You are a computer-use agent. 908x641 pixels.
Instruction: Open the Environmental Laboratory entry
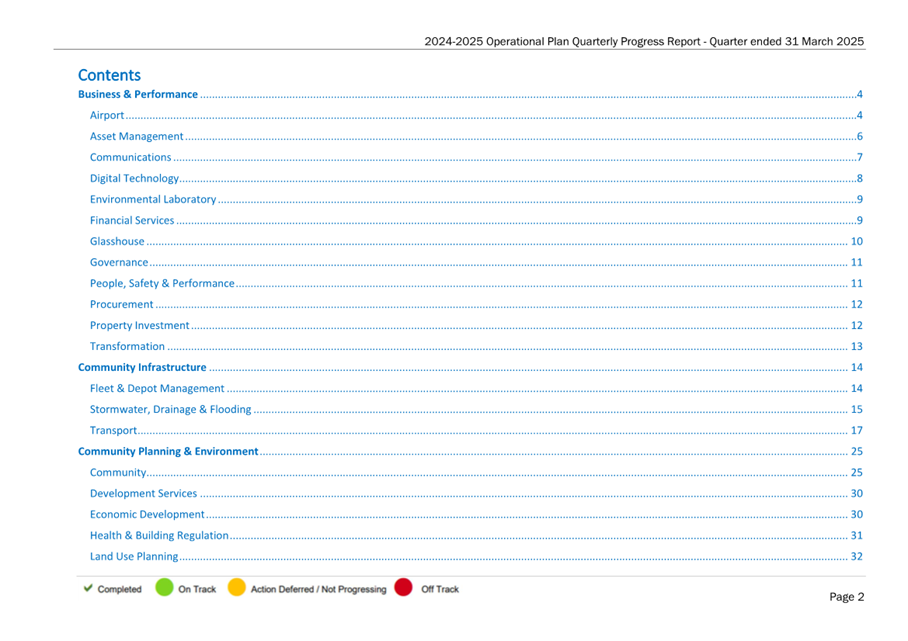[476, 199]
